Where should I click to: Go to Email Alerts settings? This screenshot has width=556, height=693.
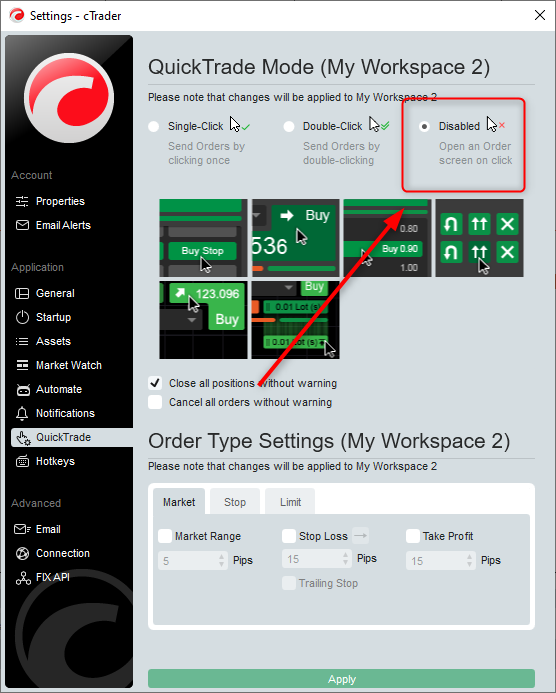tap(63, 225)
